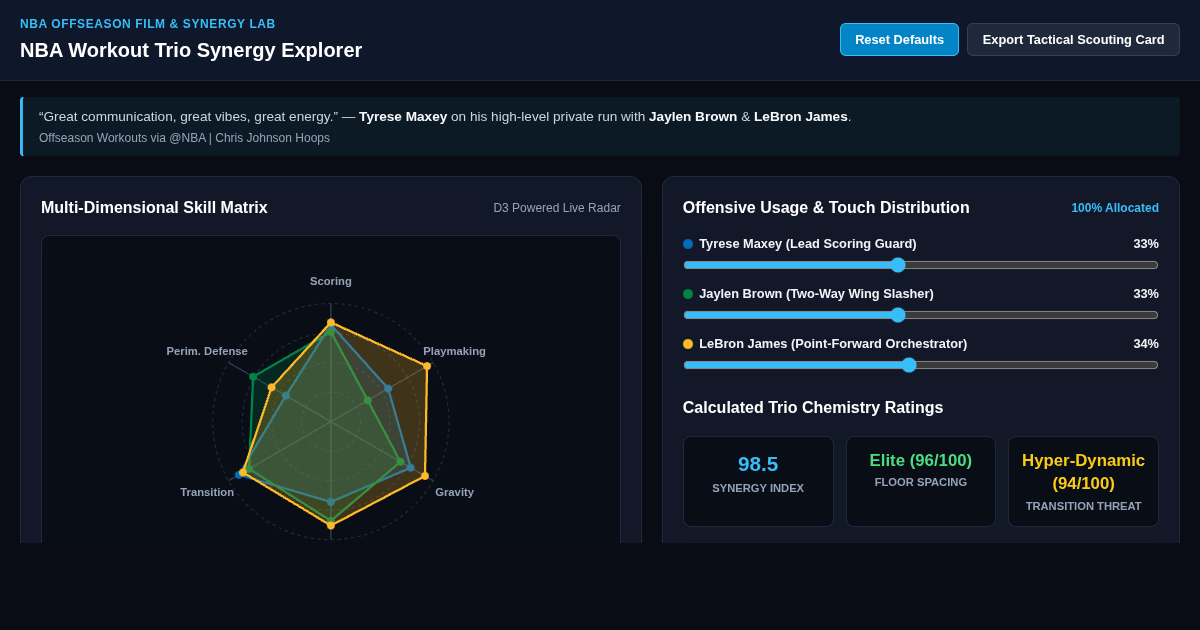Click the 100% Allocated status text

click(x=1115, y=208)
